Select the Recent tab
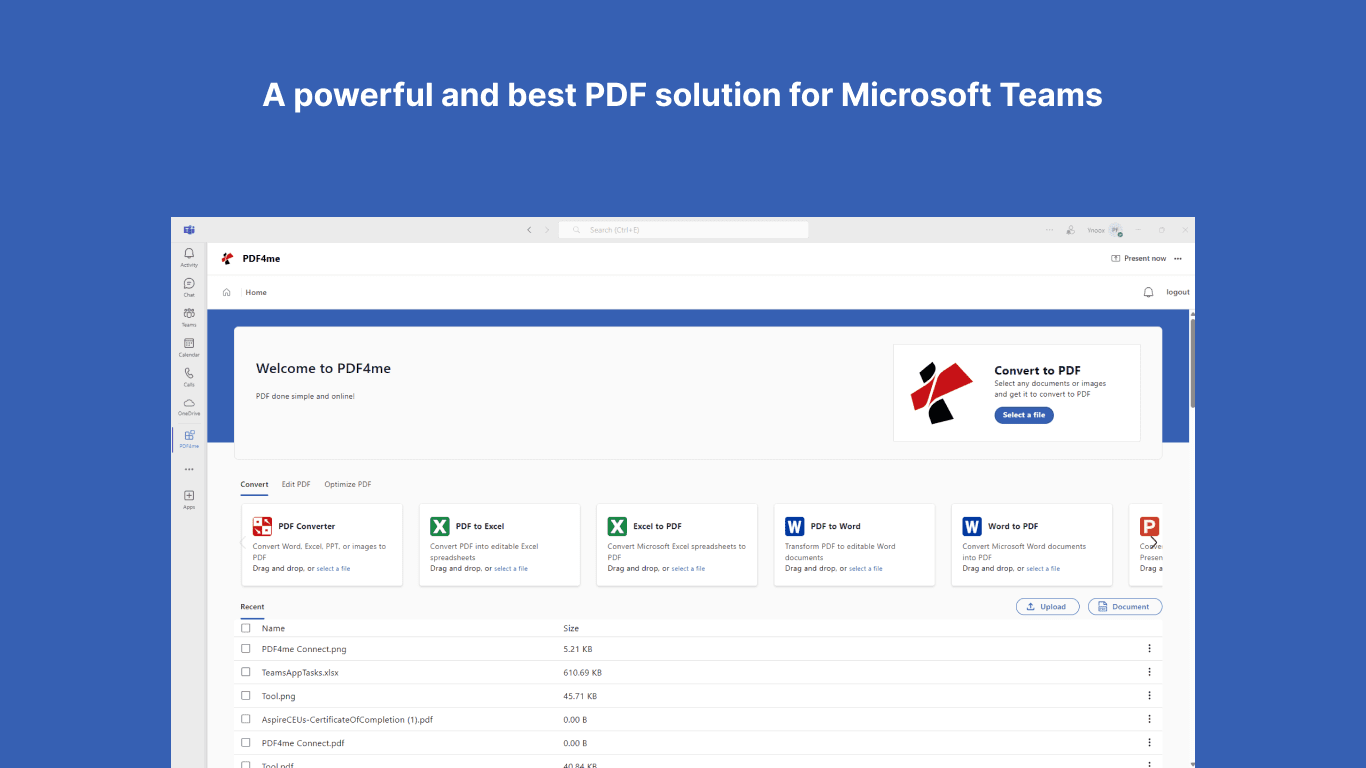 tap(252, 607)
